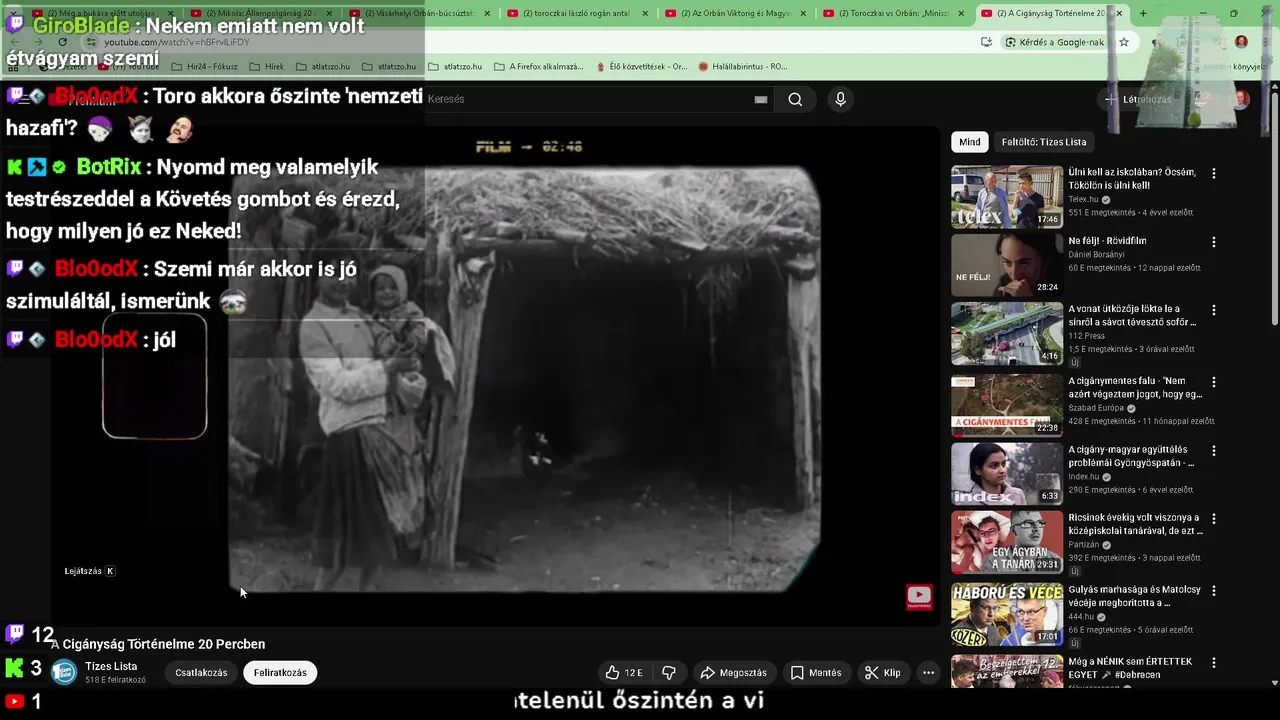Image resolution: width=1280 pixels, height=720 pixels.
Task: Open 'Gulyás marhasága és Matolcsy' 444.hu thumbnail
Action: (1006, 615)
